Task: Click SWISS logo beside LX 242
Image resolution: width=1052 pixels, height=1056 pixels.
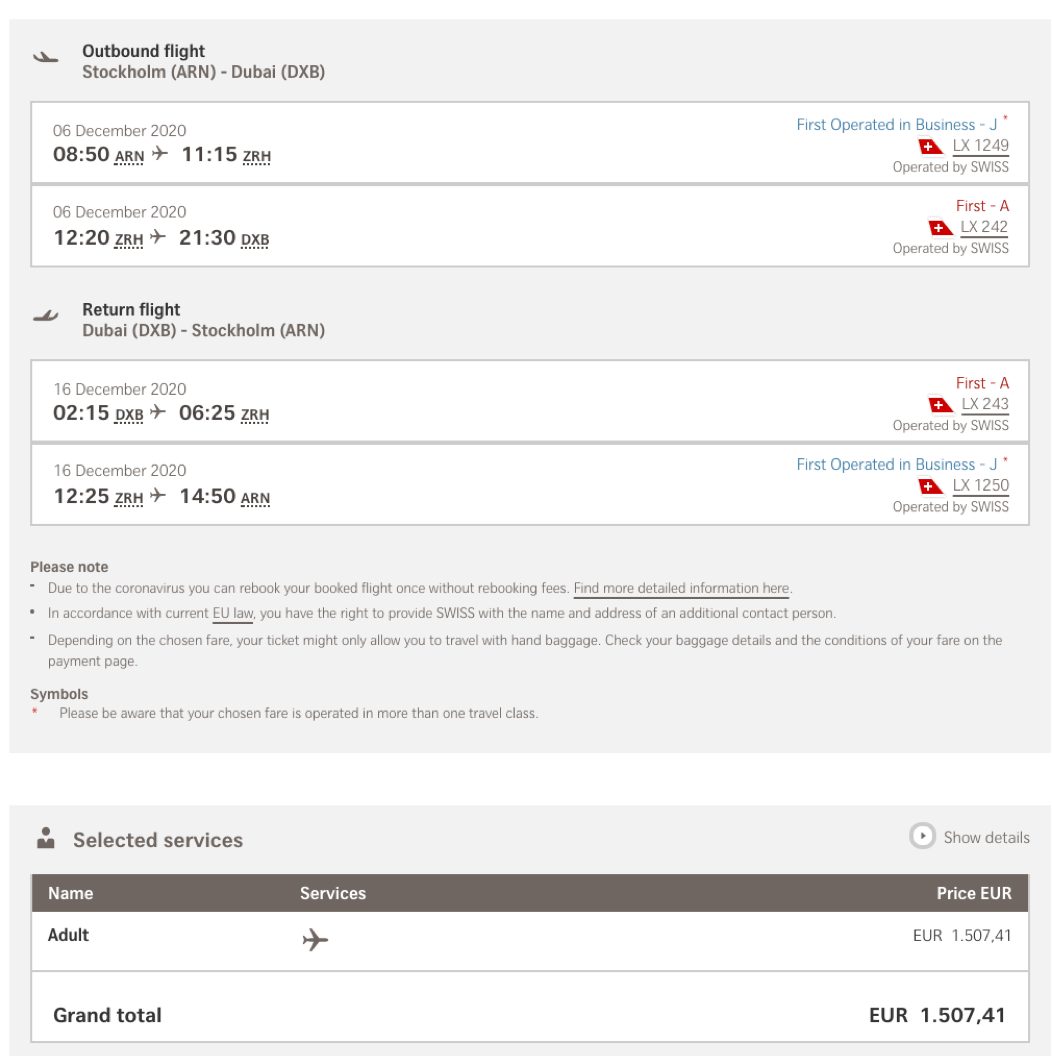Action: coord(940,227)
